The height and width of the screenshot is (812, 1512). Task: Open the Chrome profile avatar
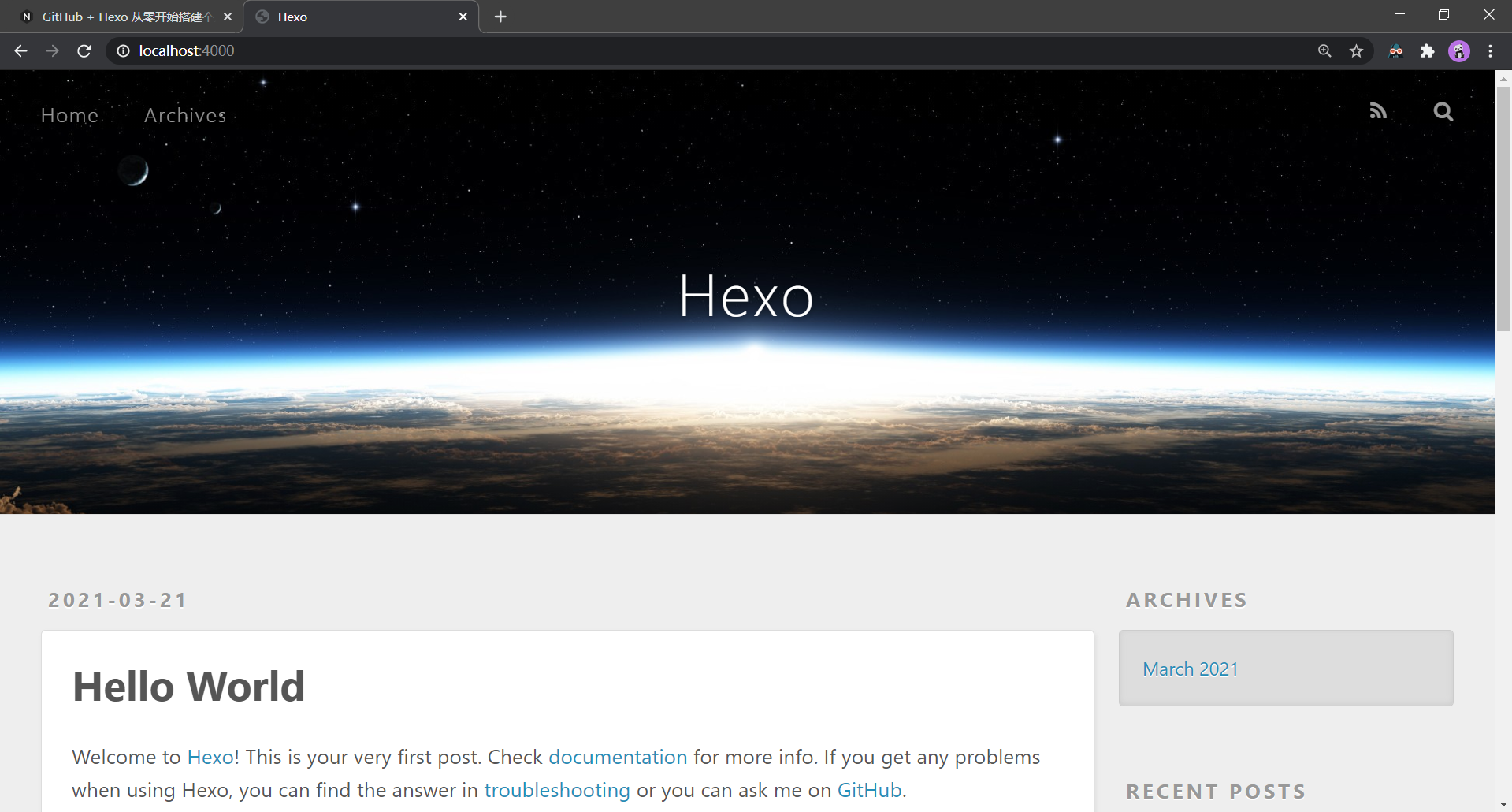click(x=1458, y=51)
